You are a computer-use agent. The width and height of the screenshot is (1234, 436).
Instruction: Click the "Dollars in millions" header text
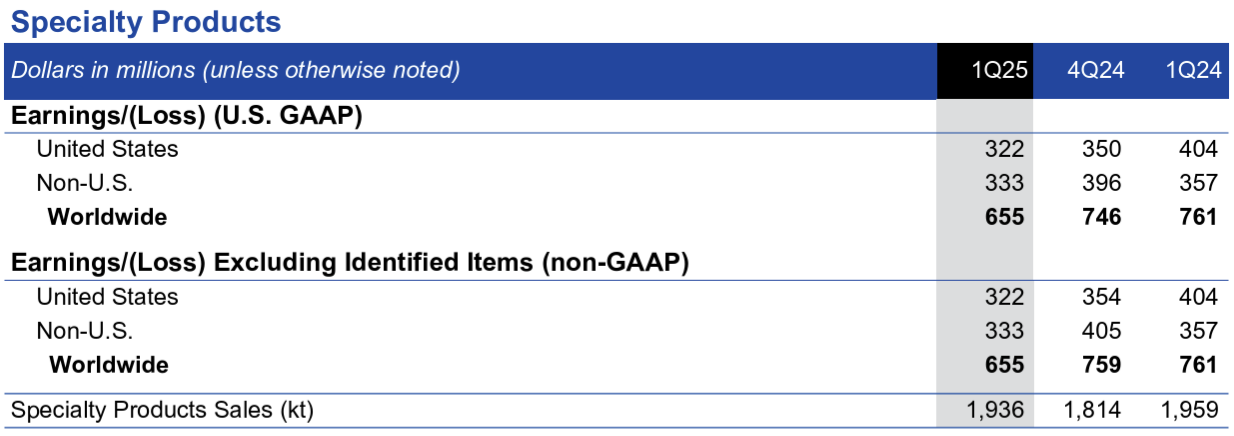pyautogui.click(x=235, y=71)
